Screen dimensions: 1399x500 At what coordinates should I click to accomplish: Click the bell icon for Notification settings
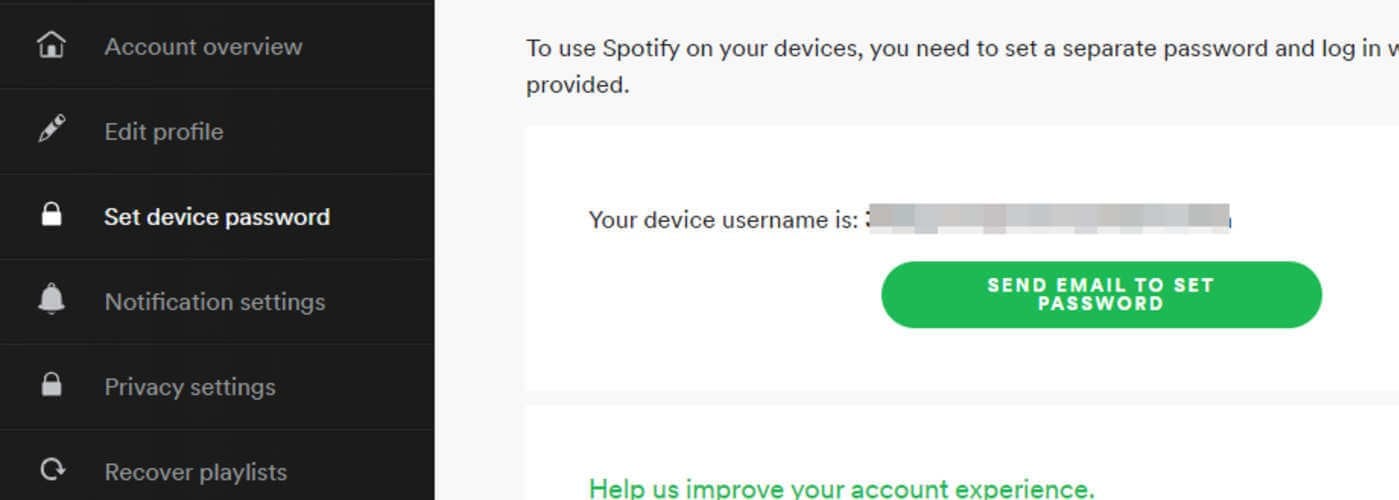pyautogui.click(x=50, y=300)
